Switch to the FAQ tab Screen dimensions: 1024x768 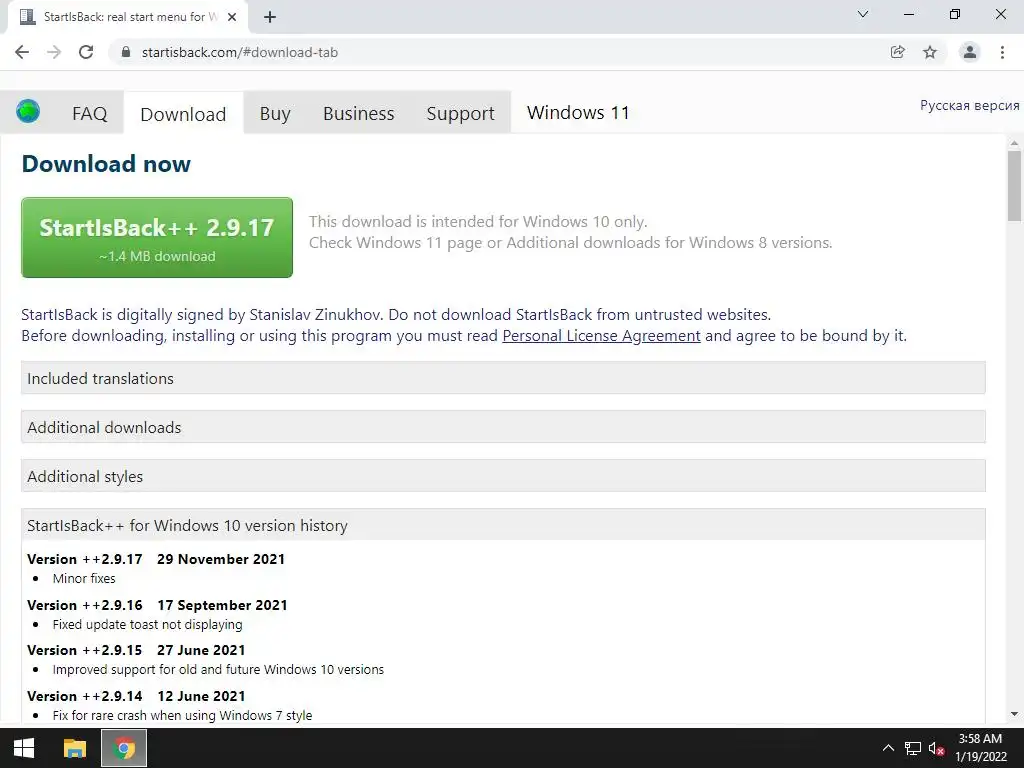coord(89,114)
